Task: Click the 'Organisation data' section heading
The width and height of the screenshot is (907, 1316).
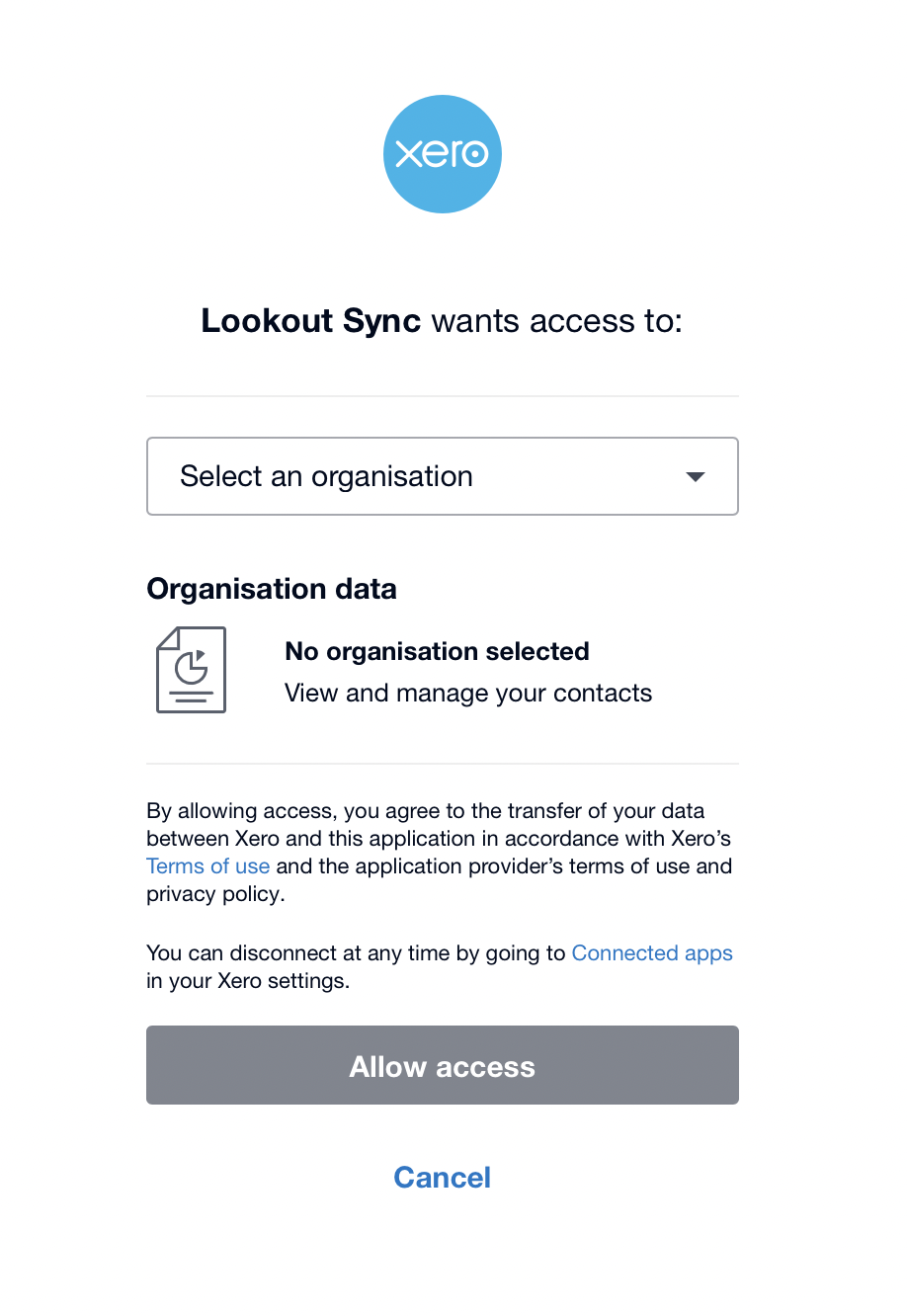Action: pos(272,589)
